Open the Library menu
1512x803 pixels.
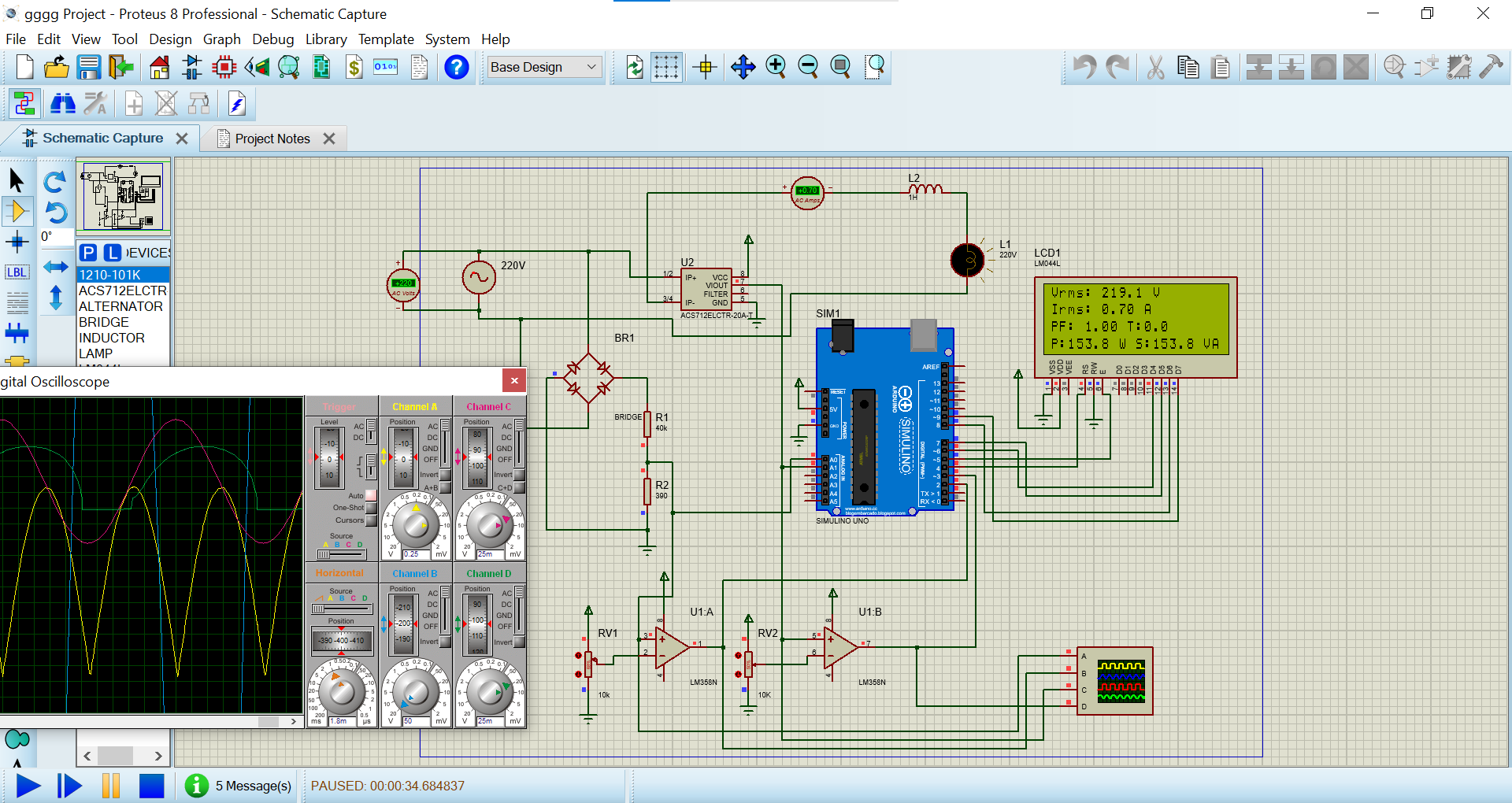point(325,39)
